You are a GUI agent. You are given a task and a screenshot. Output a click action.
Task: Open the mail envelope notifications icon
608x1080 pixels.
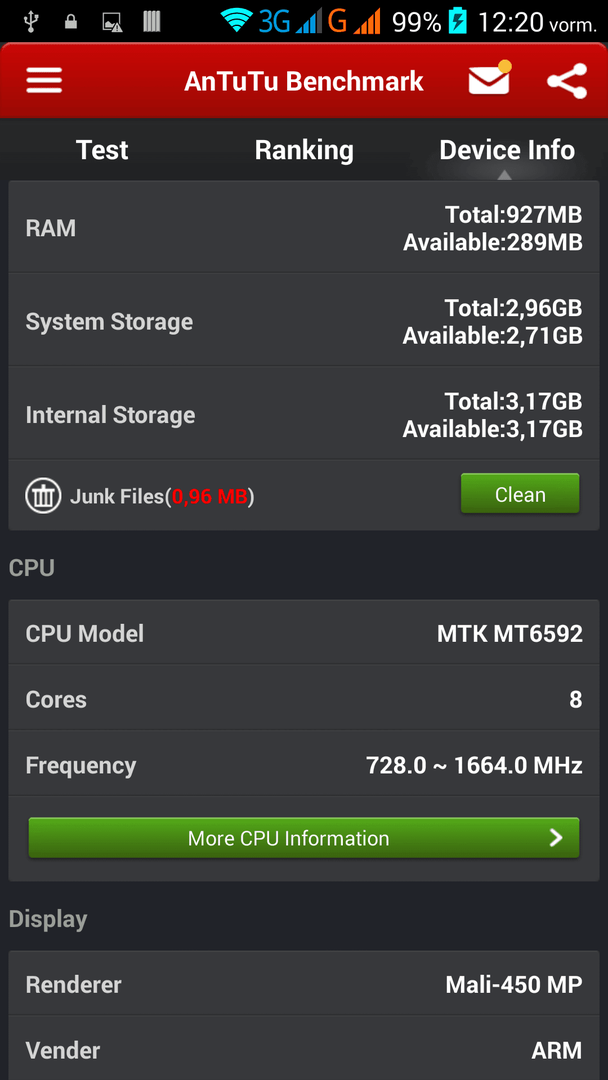pos(490,79)
